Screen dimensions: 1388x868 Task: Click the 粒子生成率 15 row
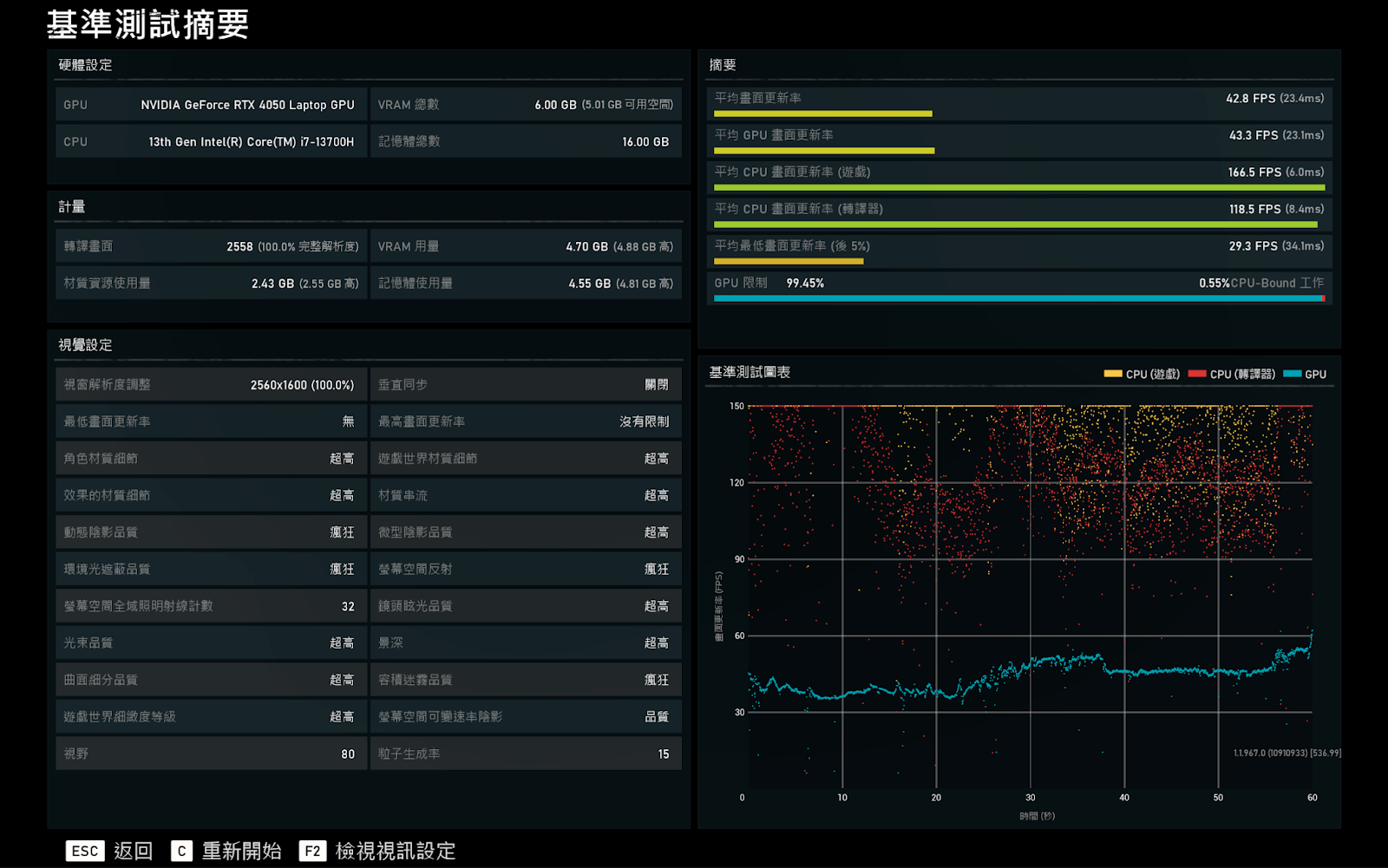click(526, 754)
